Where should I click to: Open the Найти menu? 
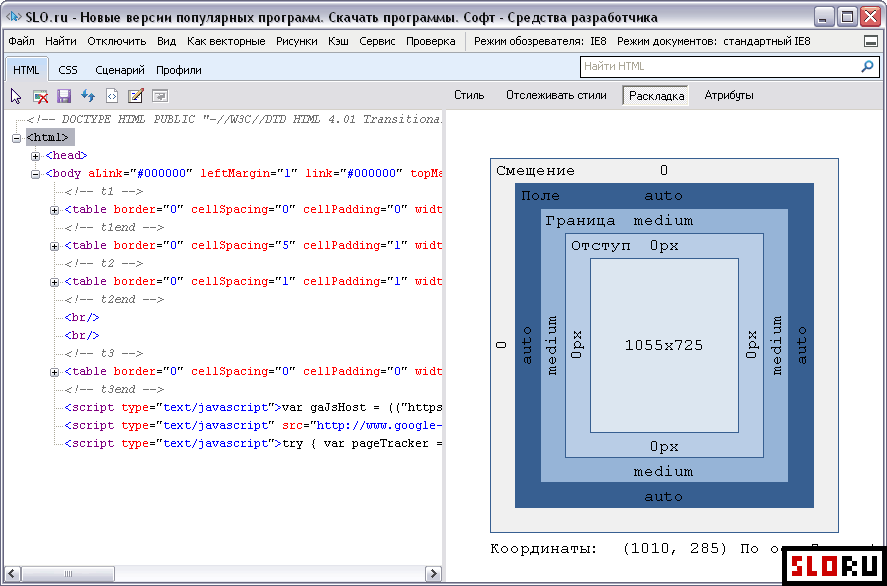(61, 41)
